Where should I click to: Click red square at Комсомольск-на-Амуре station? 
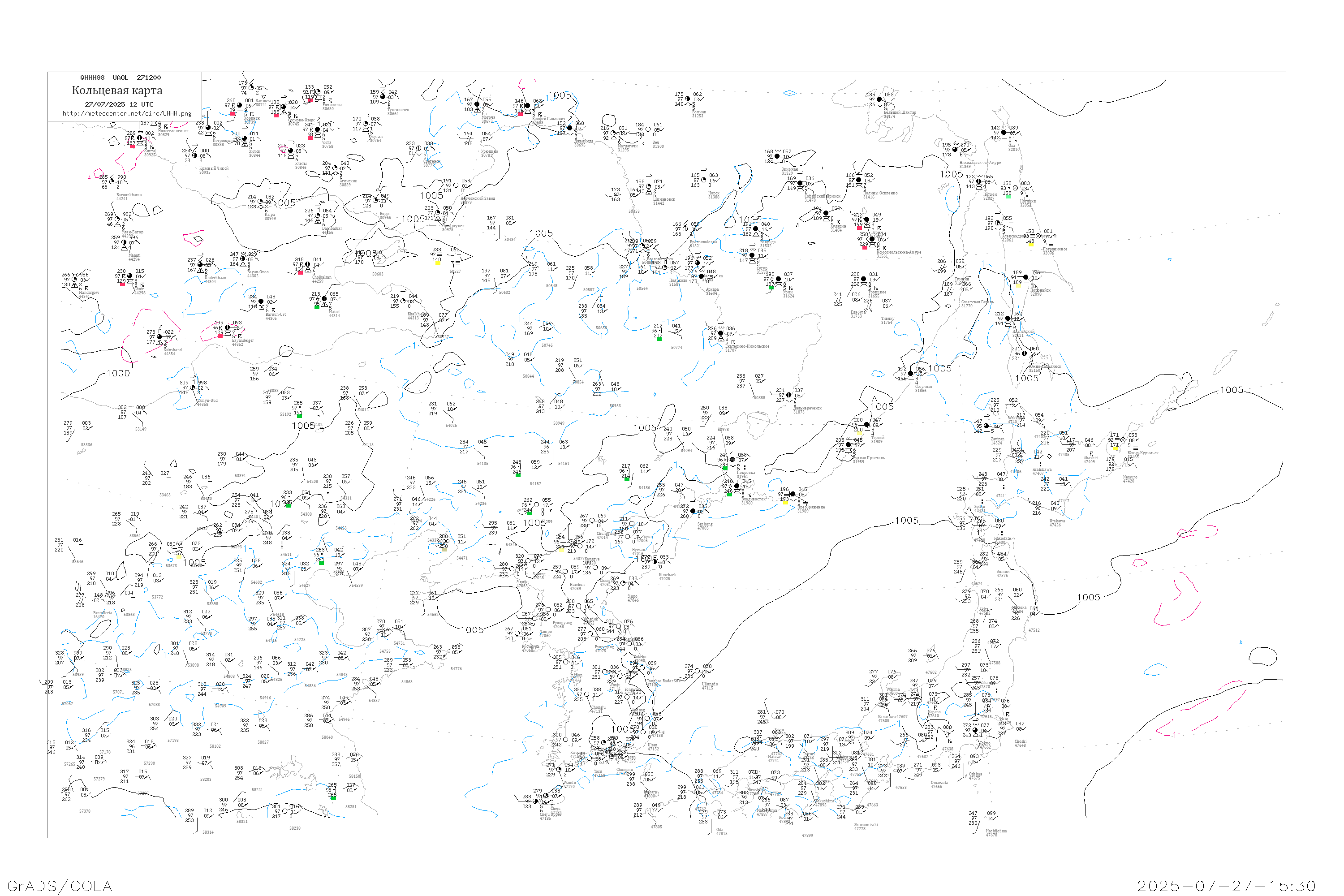865,247
